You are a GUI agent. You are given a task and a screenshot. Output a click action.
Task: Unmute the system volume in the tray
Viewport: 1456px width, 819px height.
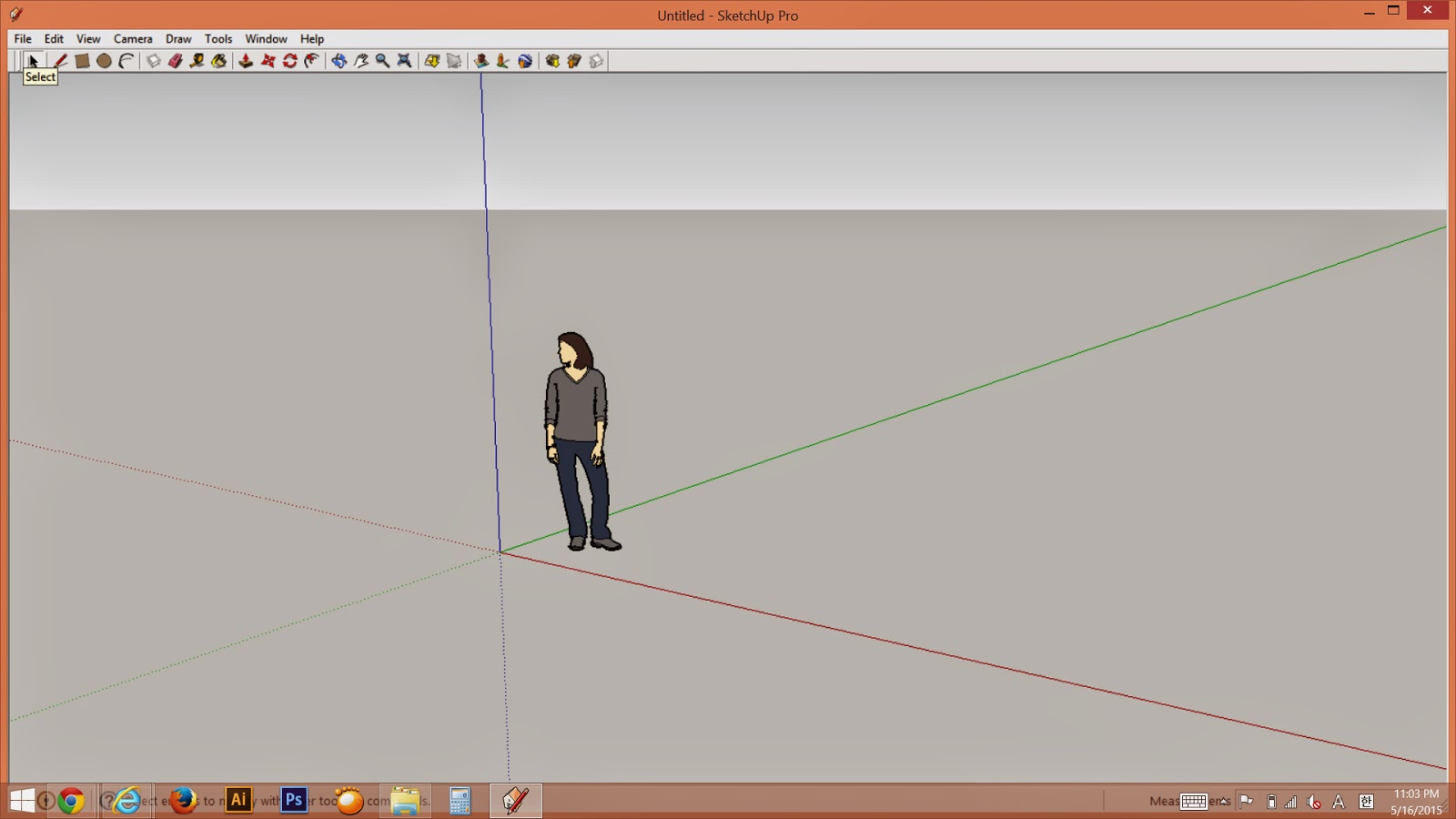coord(1314,801)
